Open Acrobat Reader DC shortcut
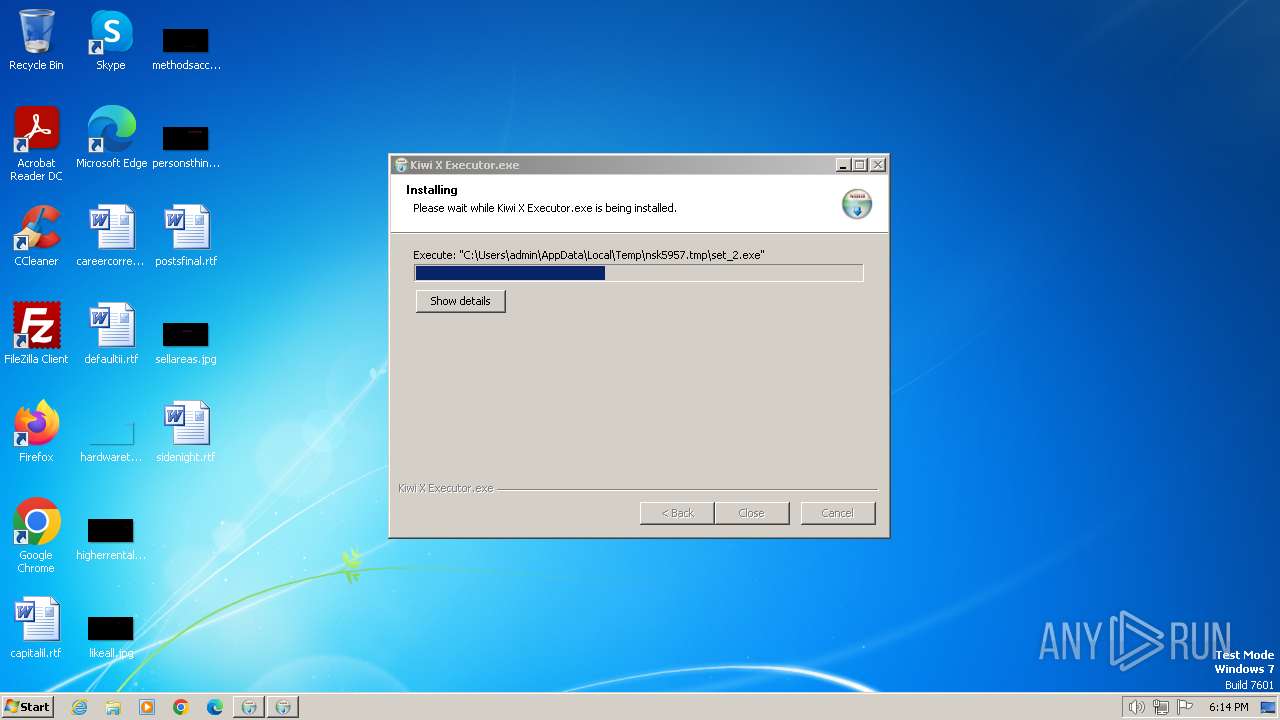 [x=36, y=143]
